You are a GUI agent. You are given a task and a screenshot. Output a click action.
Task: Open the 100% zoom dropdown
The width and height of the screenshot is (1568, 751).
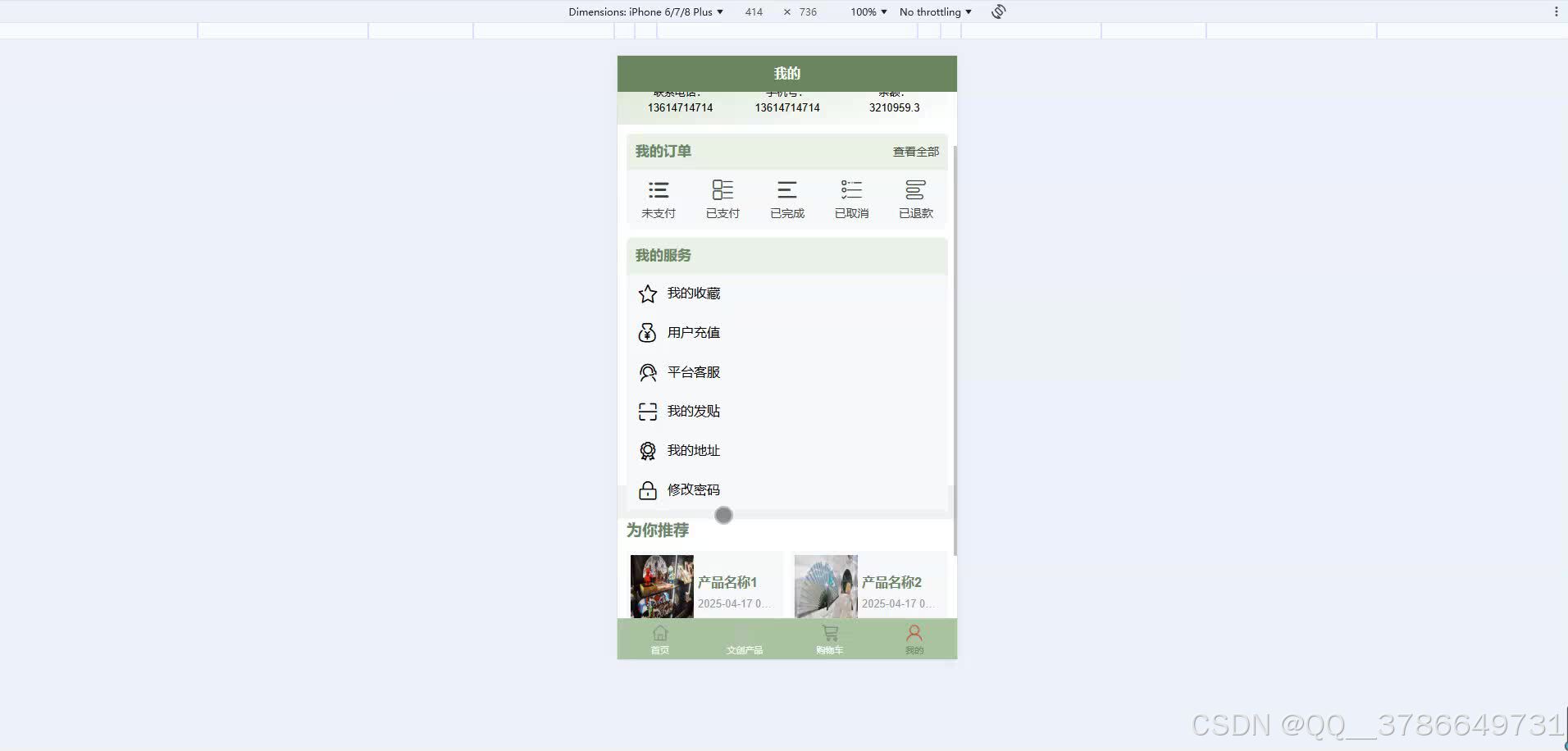point(868,11)
